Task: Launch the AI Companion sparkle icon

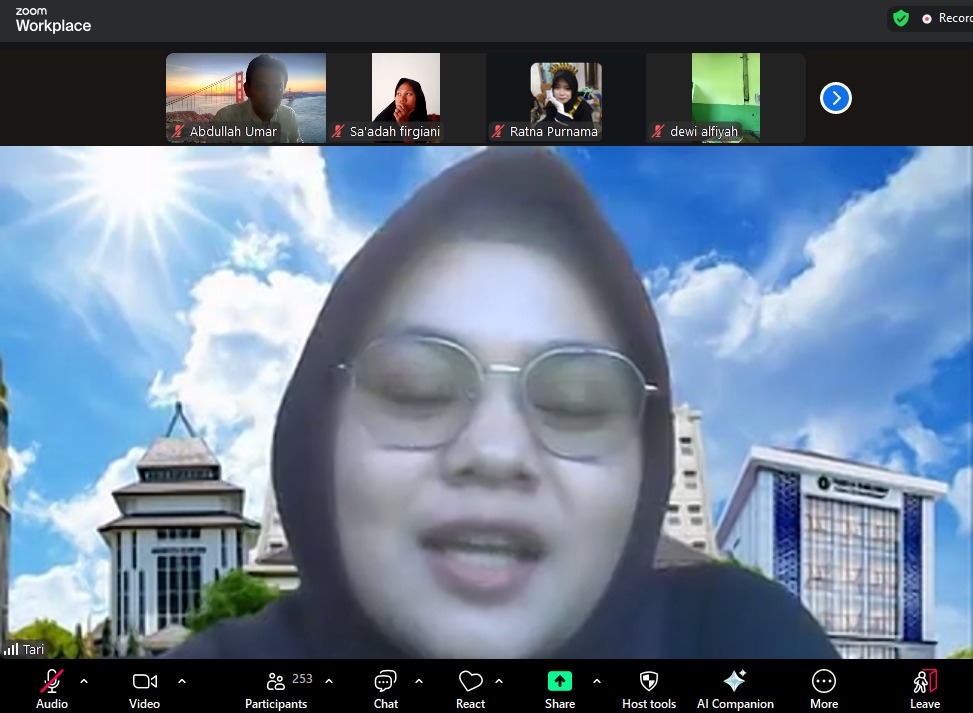Action: 735,681
